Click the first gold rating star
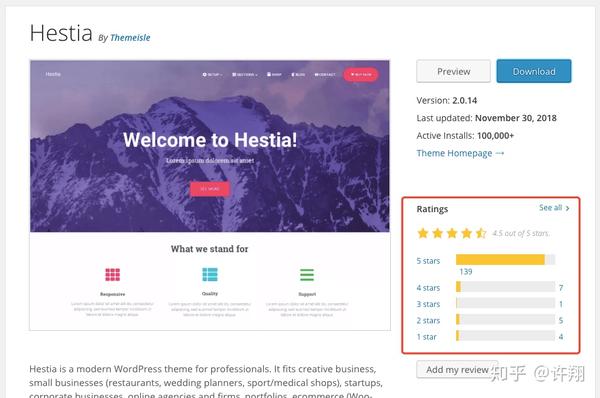Viewport: 600px width, 398px height. (423, 233)
